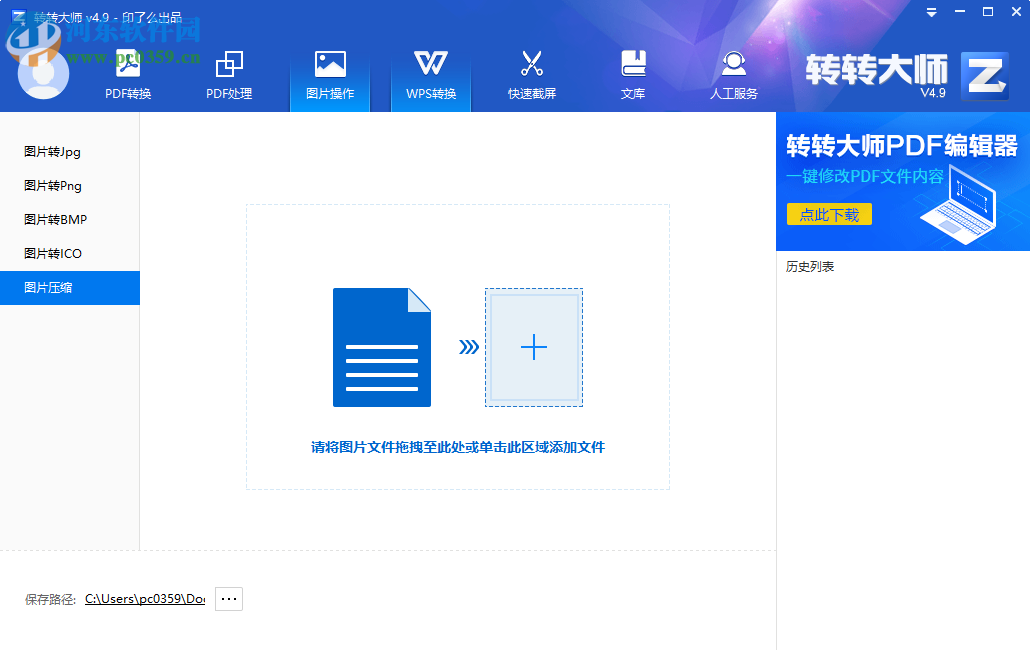Click the user avatar icon
The height and width of the screenshot is (650, 1030).
[x=42, y=73]
